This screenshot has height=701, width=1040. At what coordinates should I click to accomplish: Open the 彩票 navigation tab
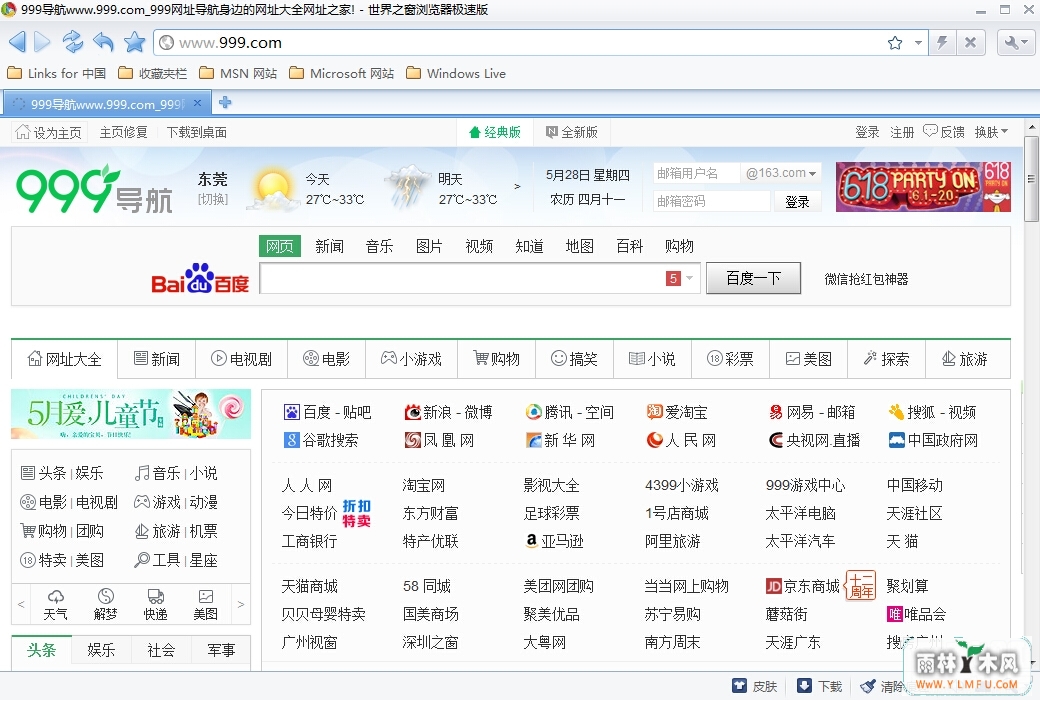coord(730,359)
